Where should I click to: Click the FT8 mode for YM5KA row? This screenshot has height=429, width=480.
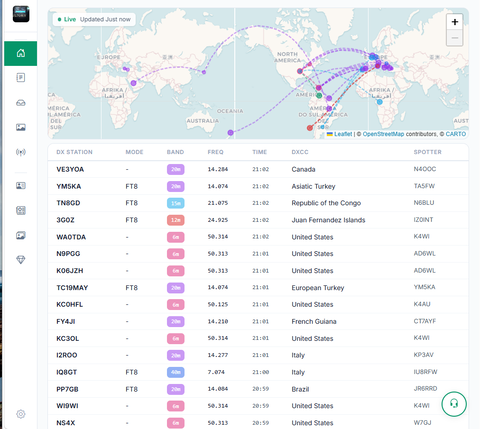132,186
